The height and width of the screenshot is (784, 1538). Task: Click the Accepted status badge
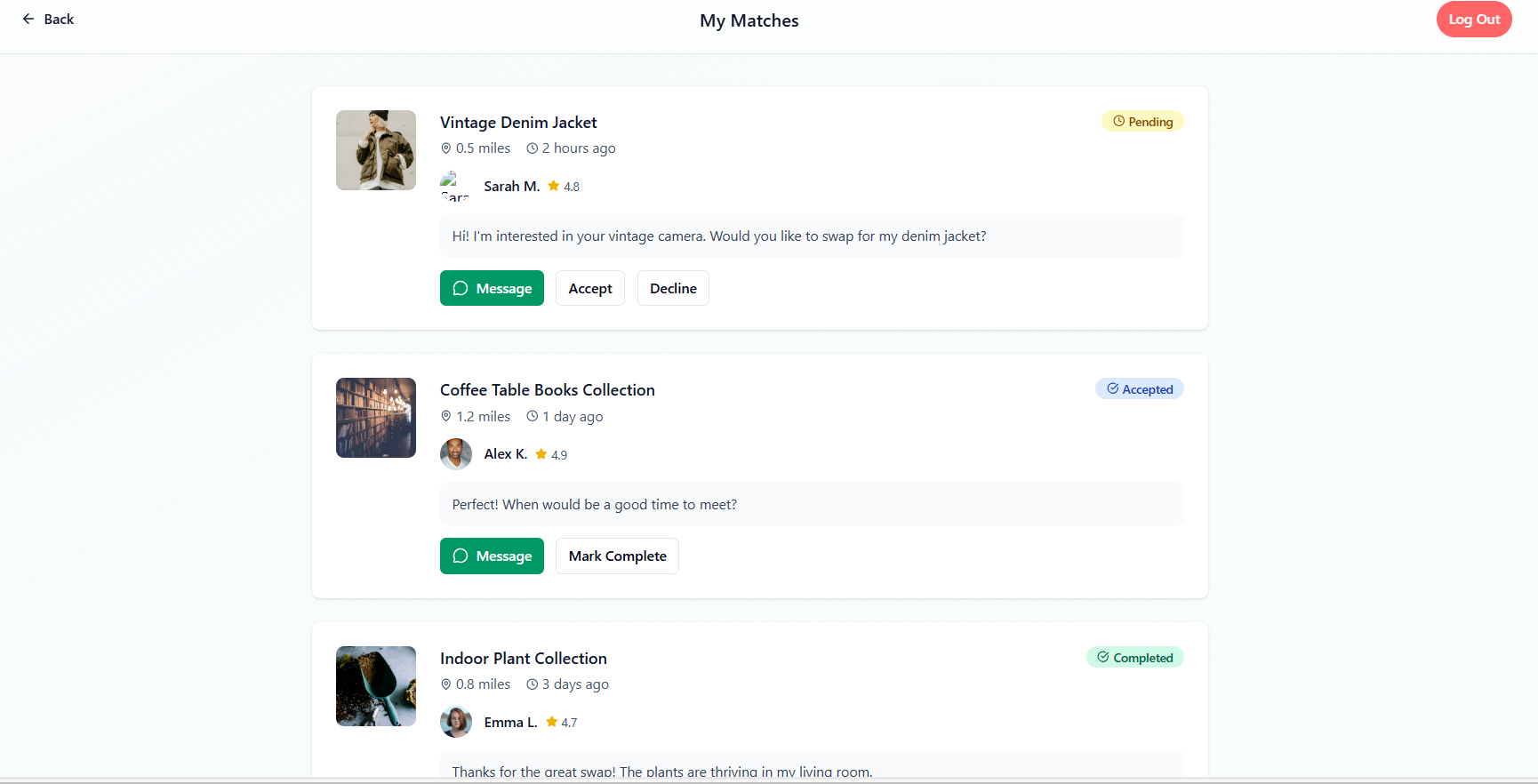coord(1140,389)
